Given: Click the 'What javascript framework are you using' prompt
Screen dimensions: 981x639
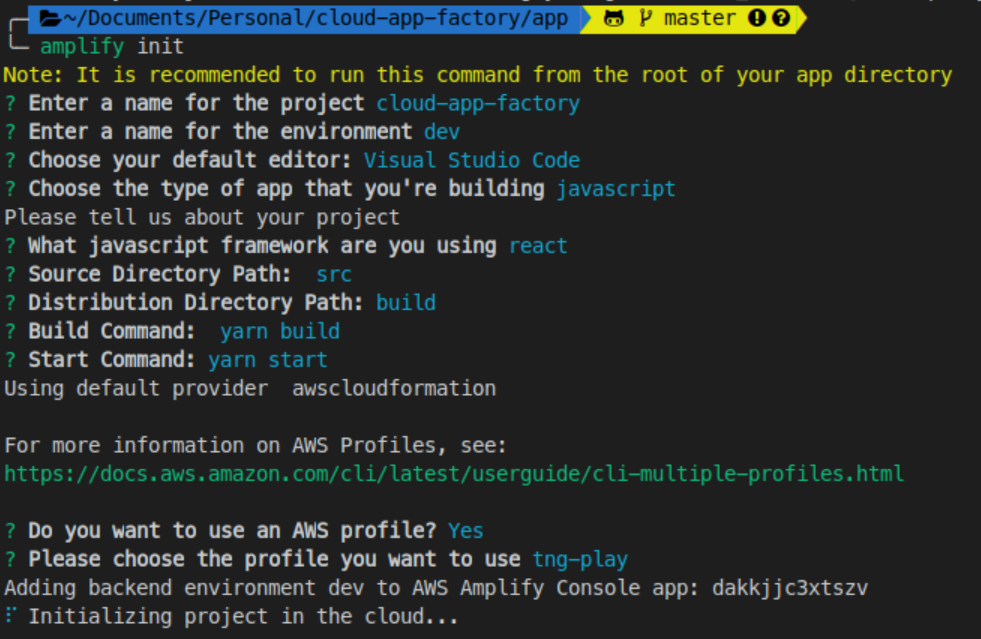Looking at the screenshot, I should click(262, 246).
